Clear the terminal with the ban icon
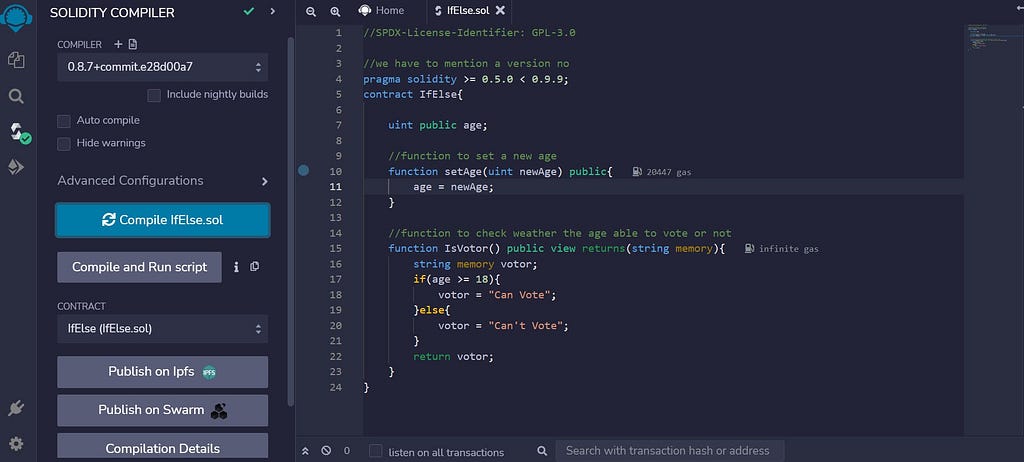Image resolution: width=1024 pixels, height=462 pixels. tap(326, 451)
